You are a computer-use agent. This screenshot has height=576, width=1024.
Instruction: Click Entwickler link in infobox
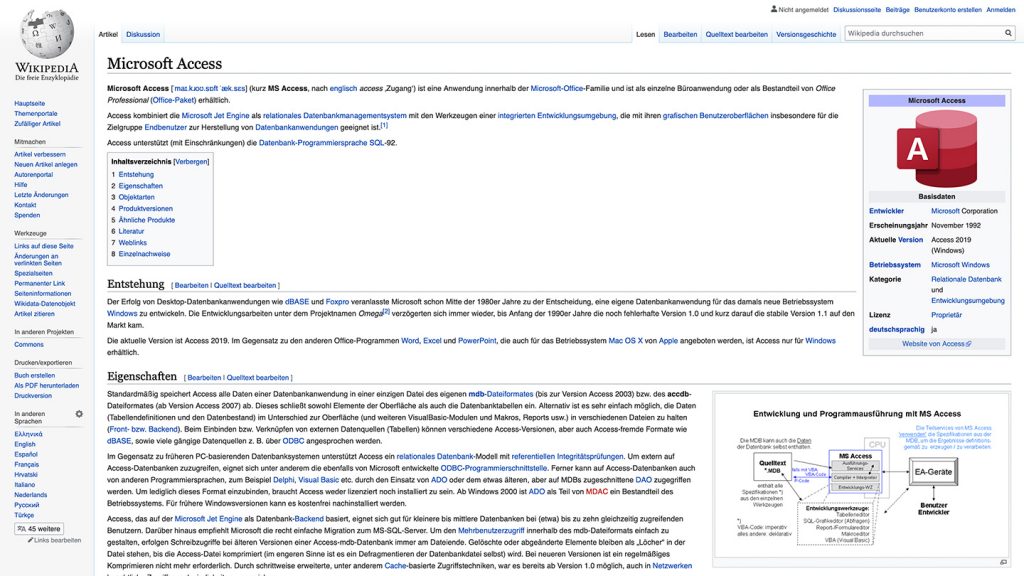(x=886, y=211)
